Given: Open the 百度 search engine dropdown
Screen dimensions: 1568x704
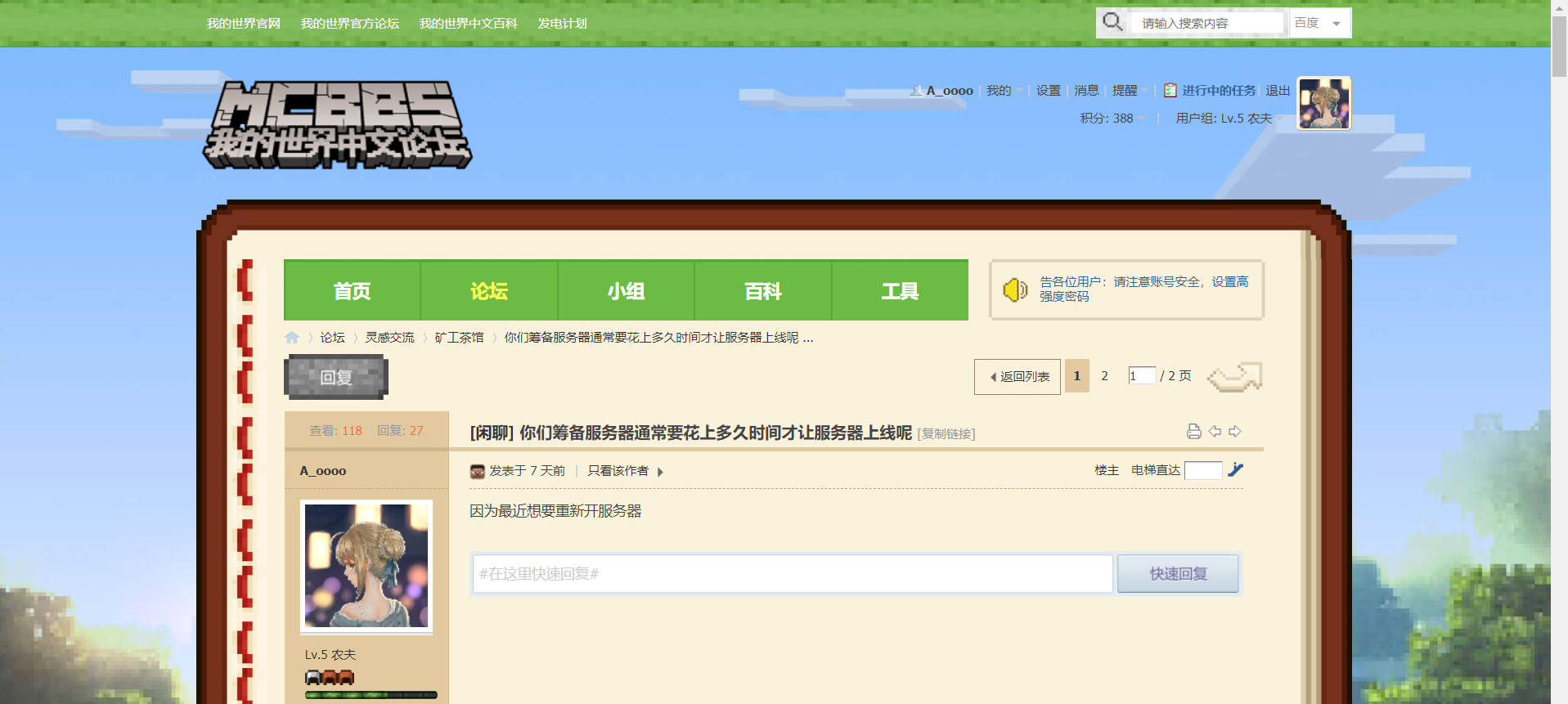Looking at the screenshot, I should pos(1319,23).
